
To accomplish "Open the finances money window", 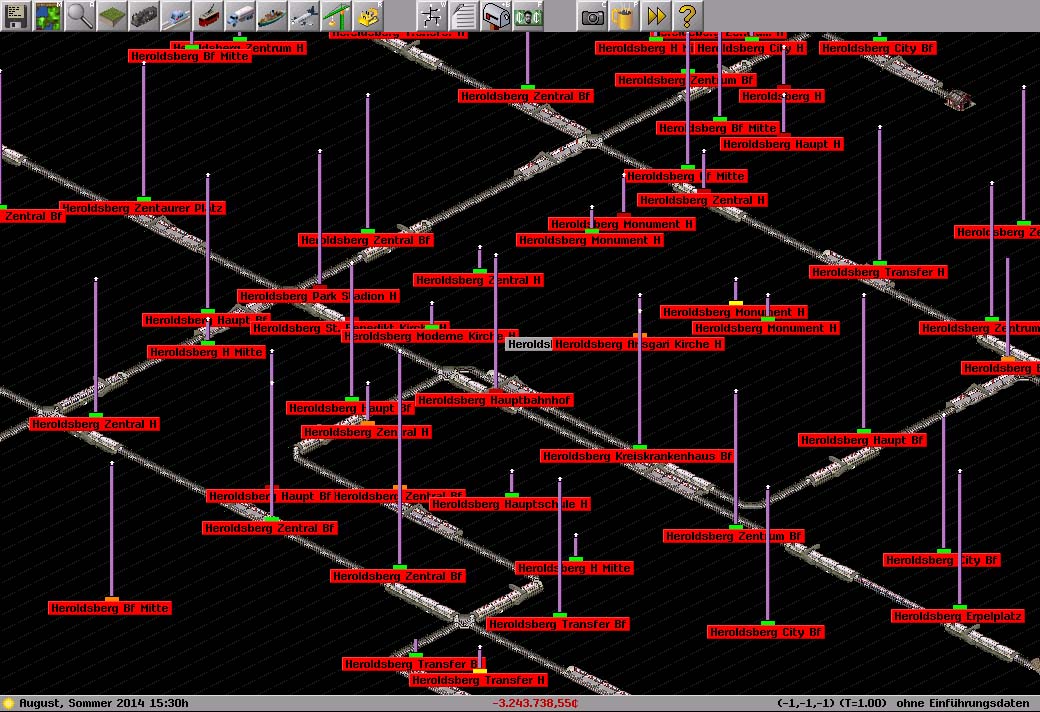I will point(528,16).
